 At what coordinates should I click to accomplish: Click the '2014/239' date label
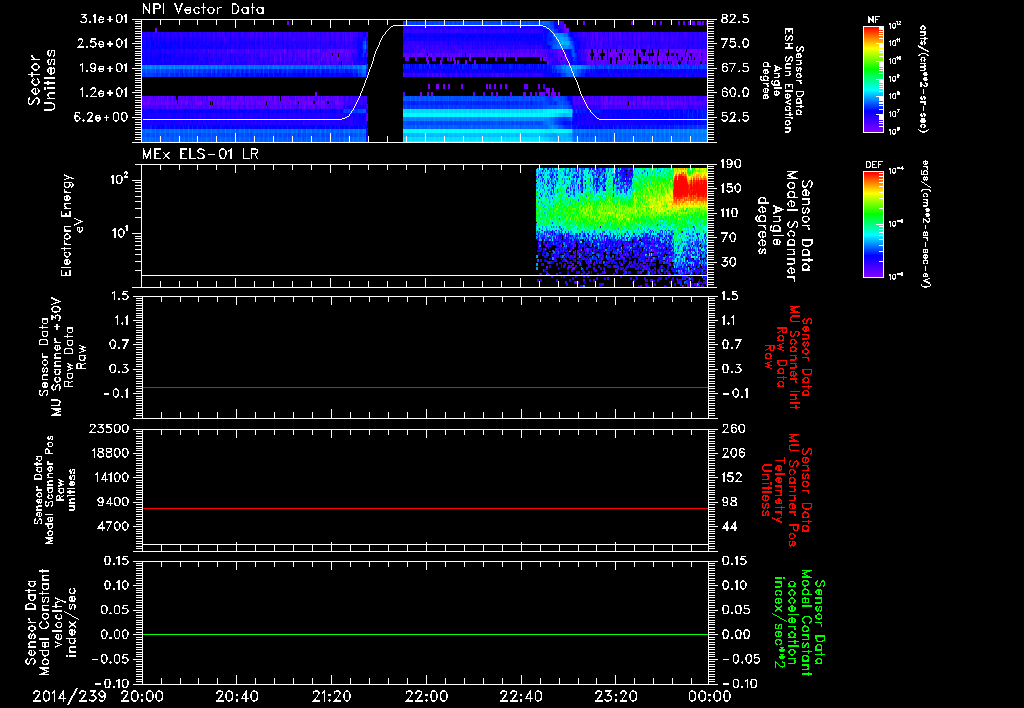tap(69, 696)
